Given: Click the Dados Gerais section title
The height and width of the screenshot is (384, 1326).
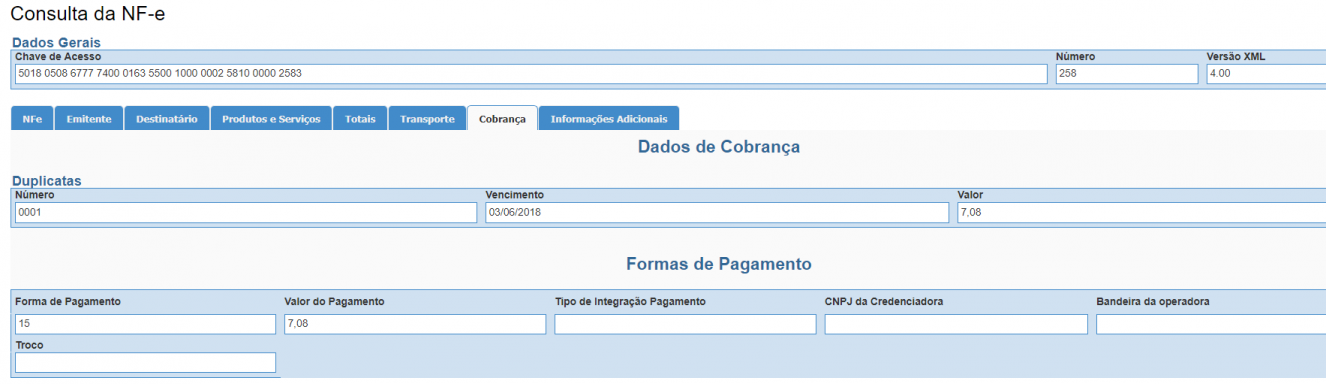Looking at the screenshot, I should point(56,43).
